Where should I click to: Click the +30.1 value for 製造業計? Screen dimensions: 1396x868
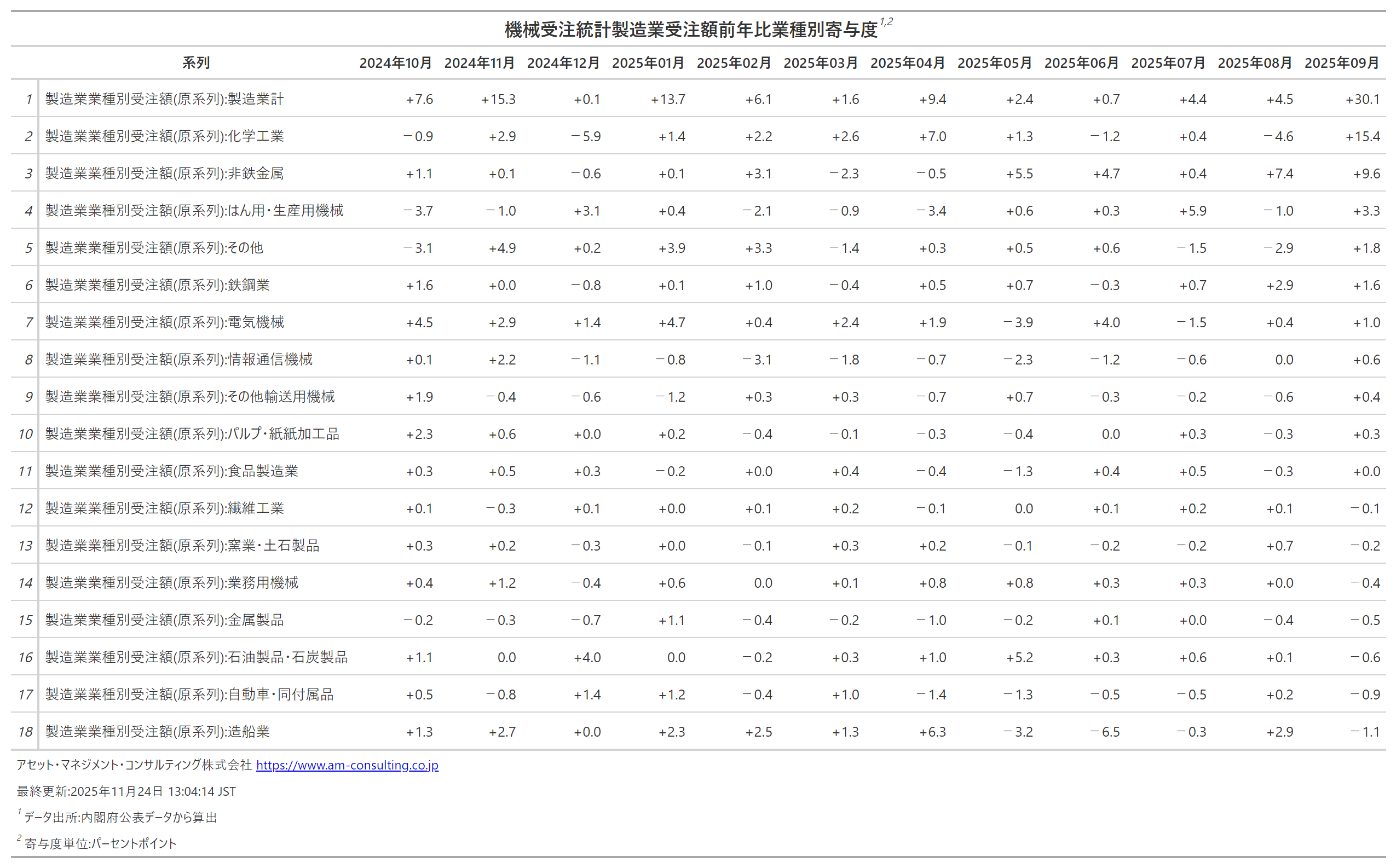pyautogui.click(x=1362, y=99)
